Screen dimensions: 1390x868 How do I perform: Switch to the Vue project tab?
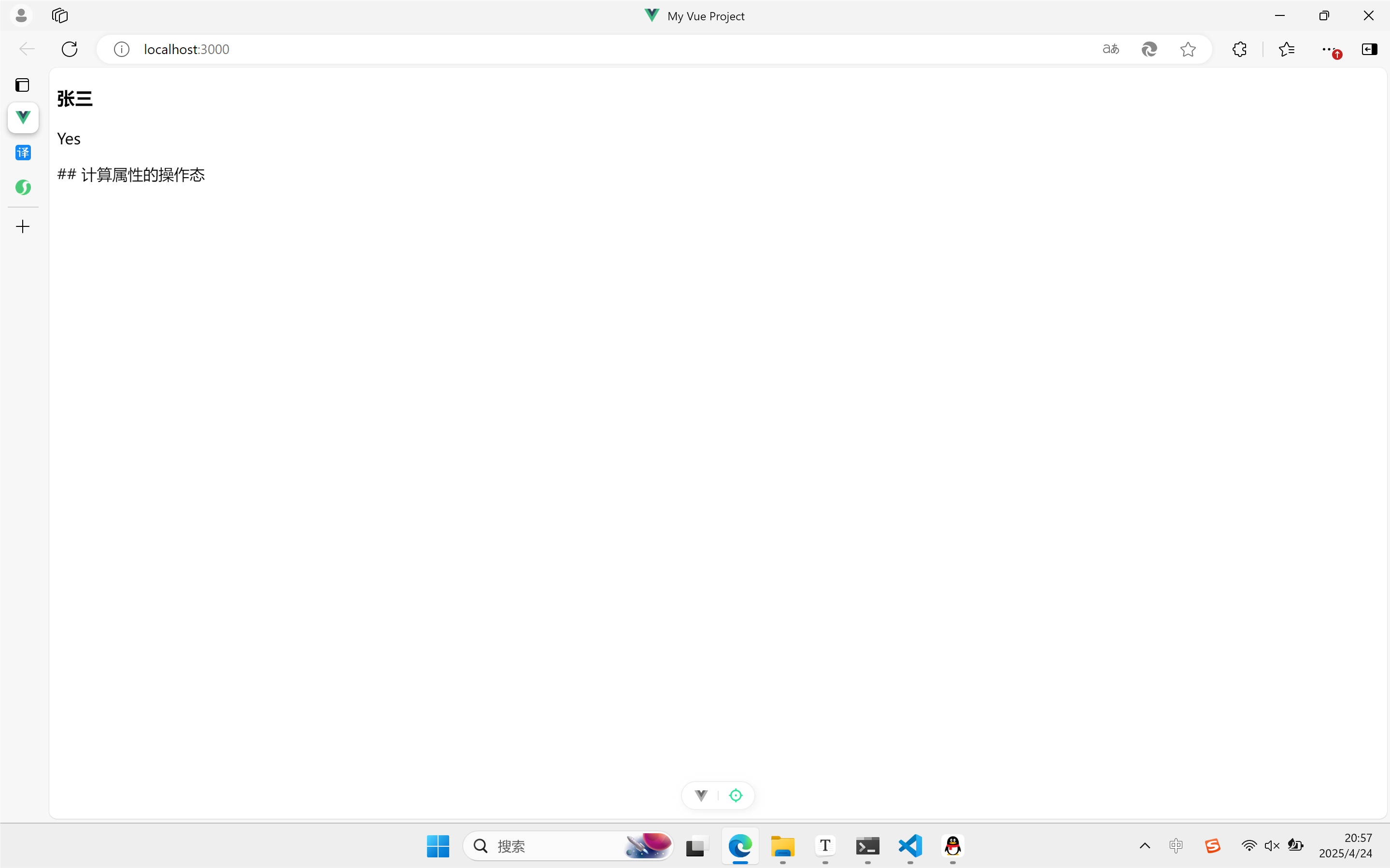tap(23, 118)
